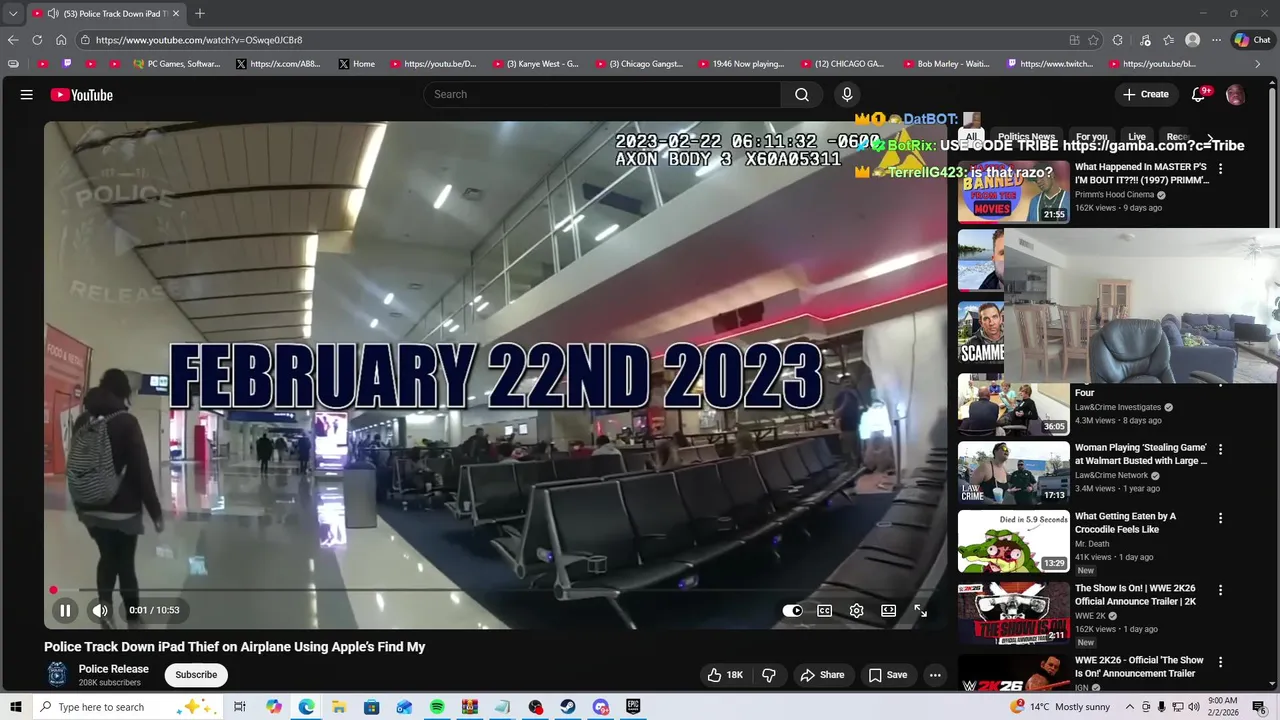Open options for the Walmart Stealing Game video
The height and width of the screenshot is (720, 1280).
[1220, 449]
